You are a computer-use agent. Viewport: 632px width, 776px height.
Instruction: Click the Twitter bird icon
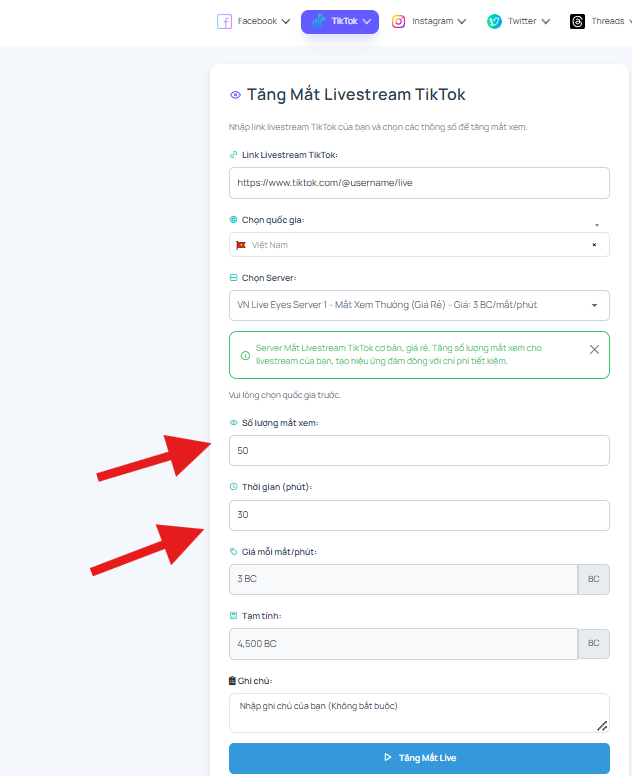click(x=494, y=21)
